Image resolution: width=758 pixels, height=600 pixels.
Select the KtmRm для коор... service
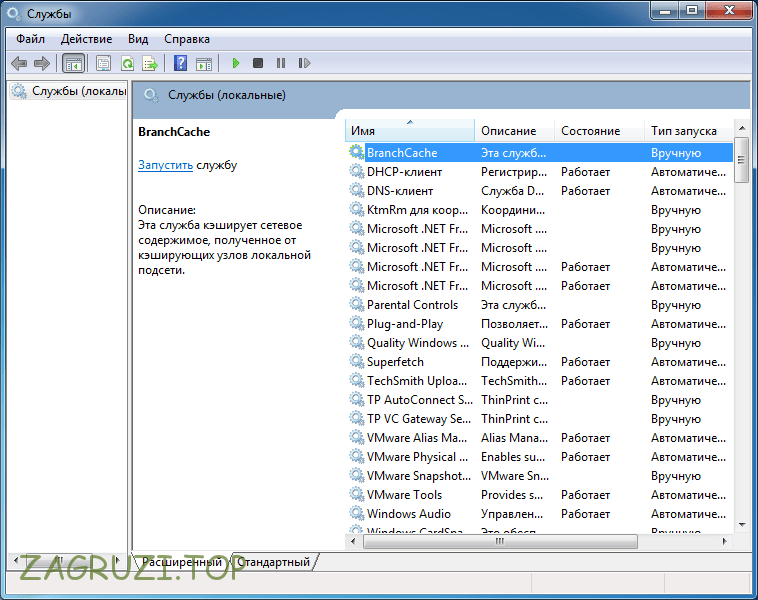tap(539, 210)
